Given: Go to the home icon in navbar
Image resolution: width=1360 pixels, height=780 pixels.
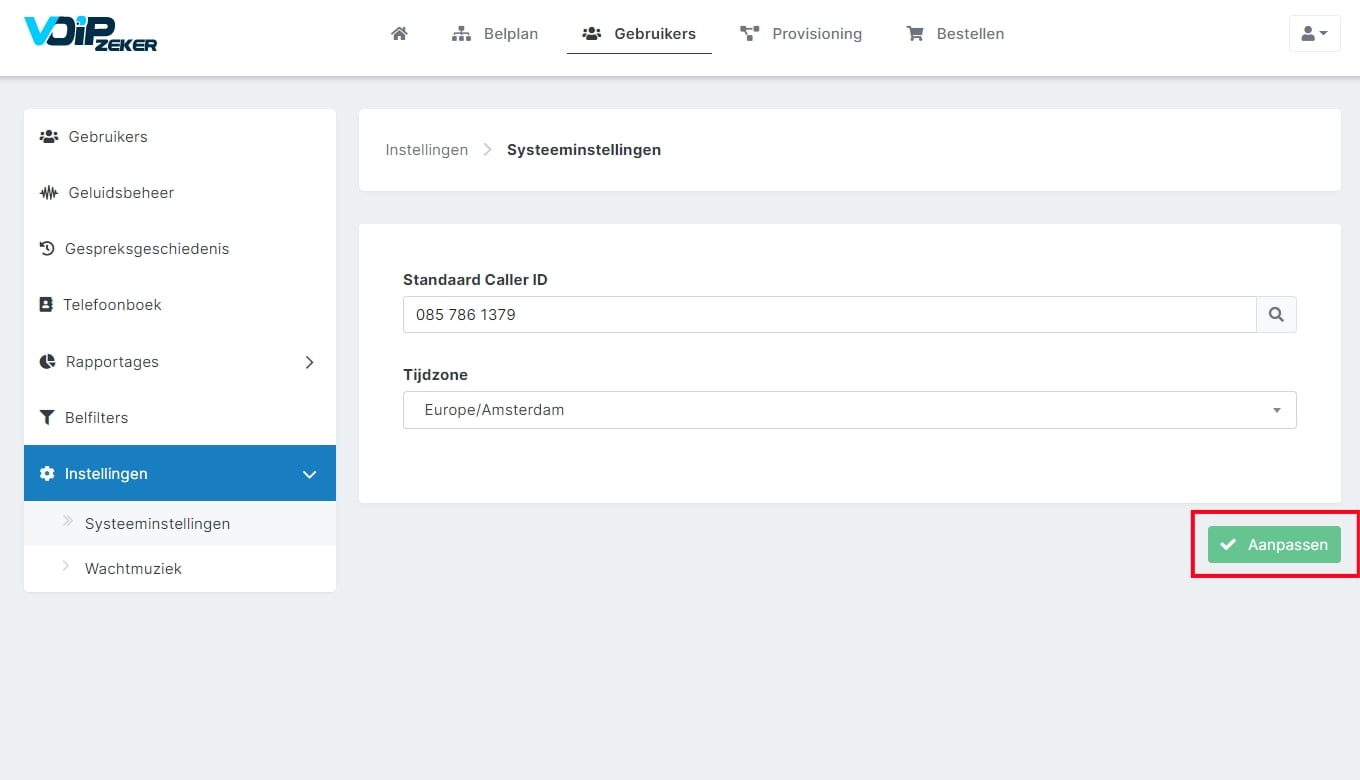Looking at the screenshot, I should 399,33.
